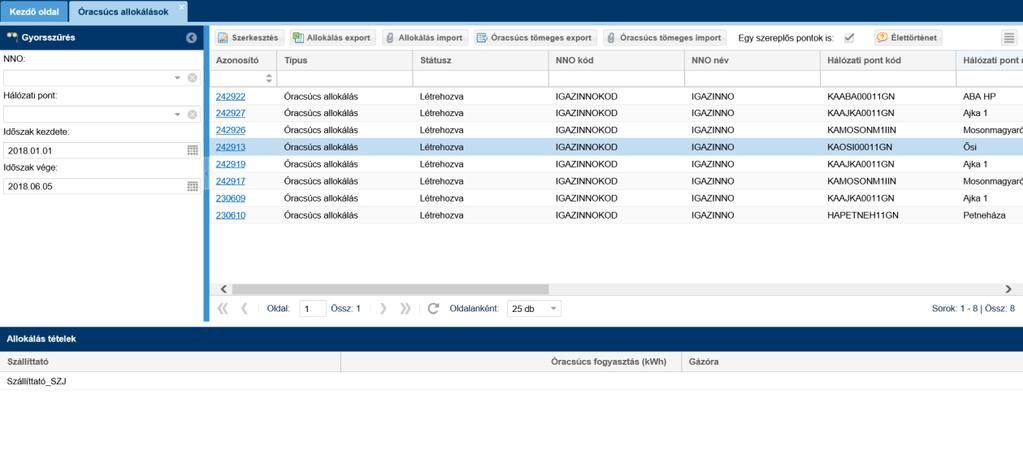
Task: Click the Szállíttató column header
Action: [x=170, y=362]
